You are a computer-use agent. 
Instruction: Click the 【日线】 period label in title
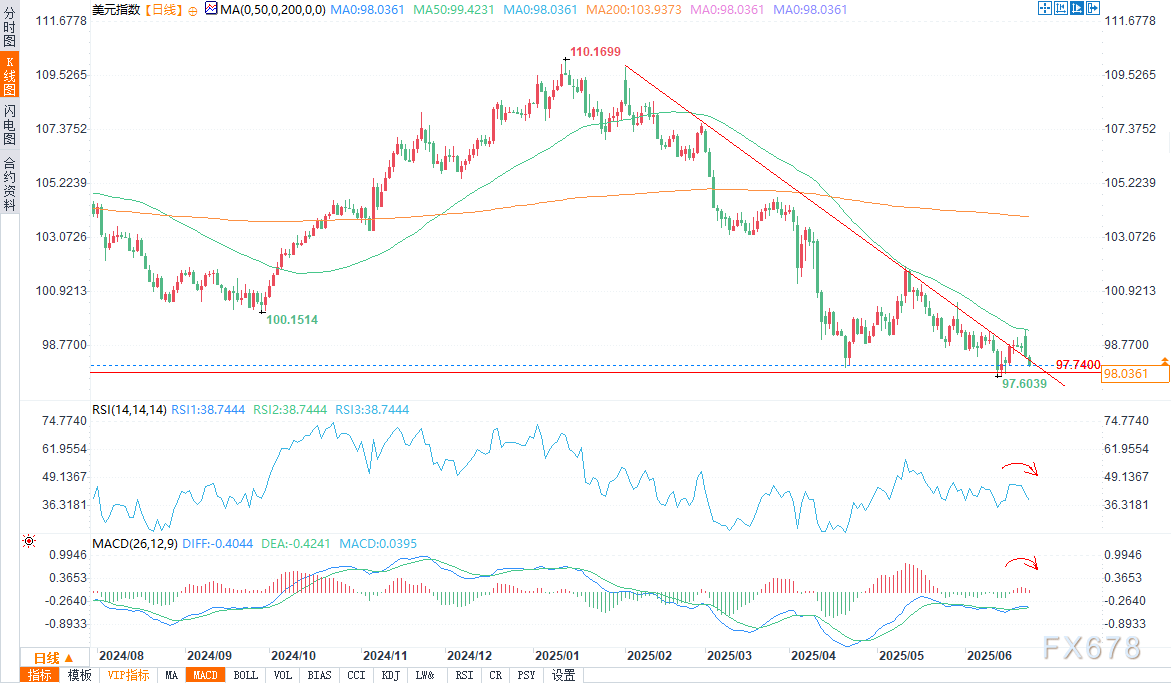(x=163, y=10)
